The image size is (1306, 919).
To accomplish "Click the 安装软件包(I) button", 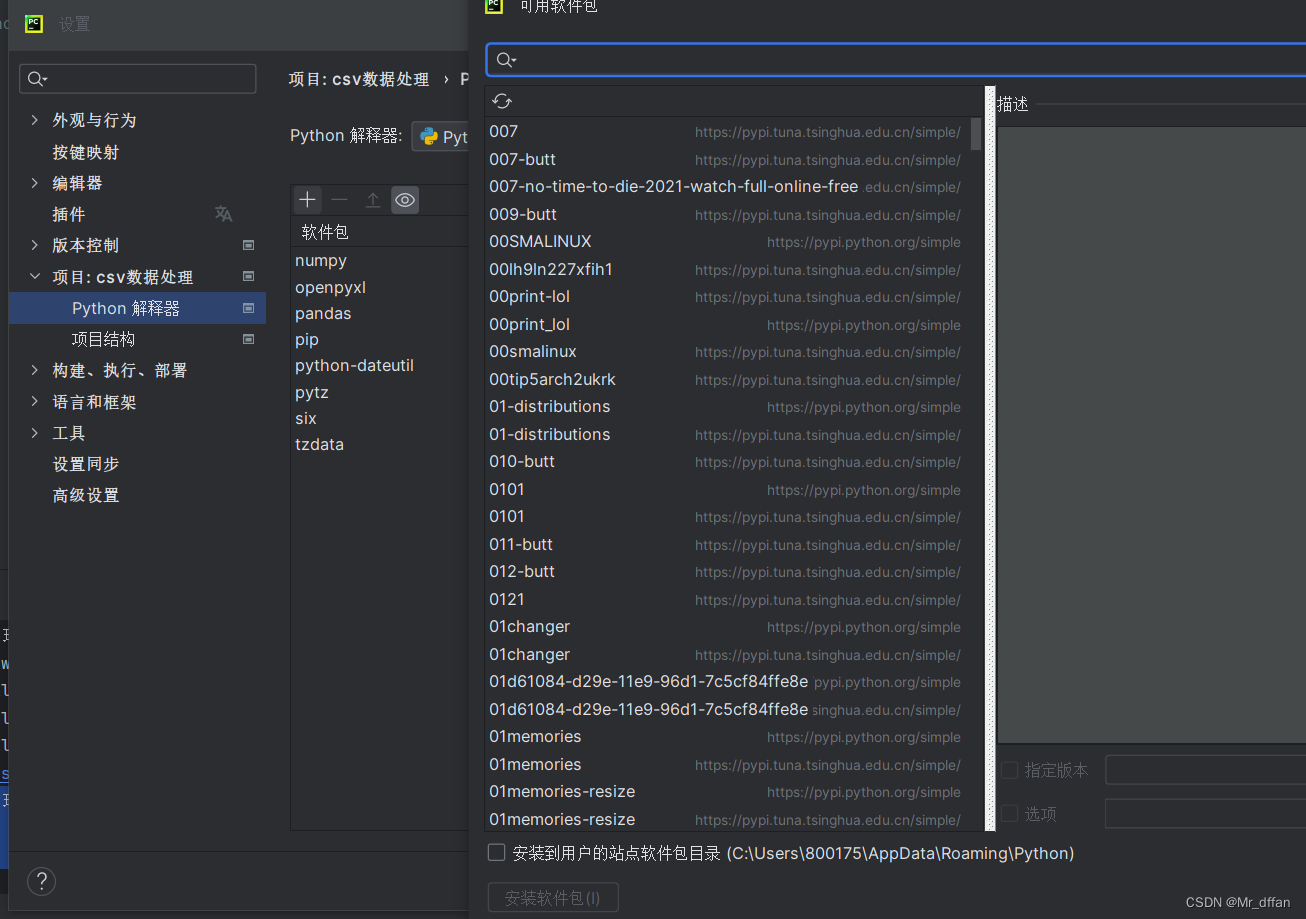I will pos(552,896).
